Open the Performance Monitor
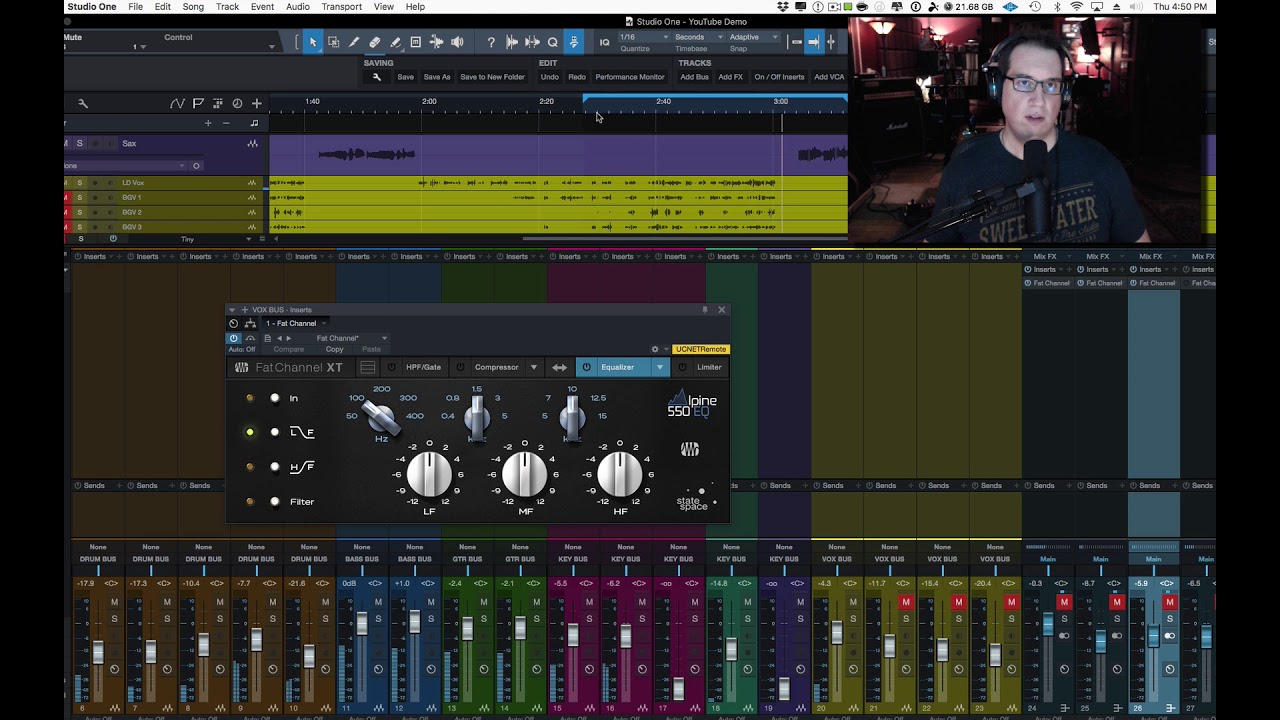 point(630,77)
